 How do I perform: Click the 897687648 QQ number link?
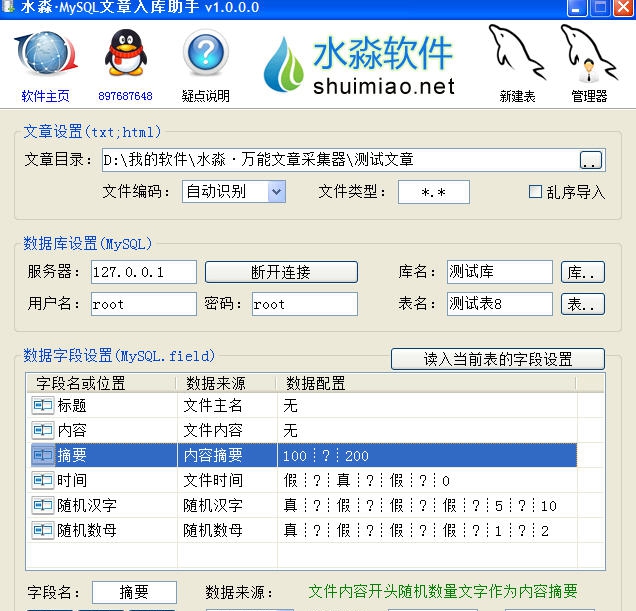tap(125, 96)
